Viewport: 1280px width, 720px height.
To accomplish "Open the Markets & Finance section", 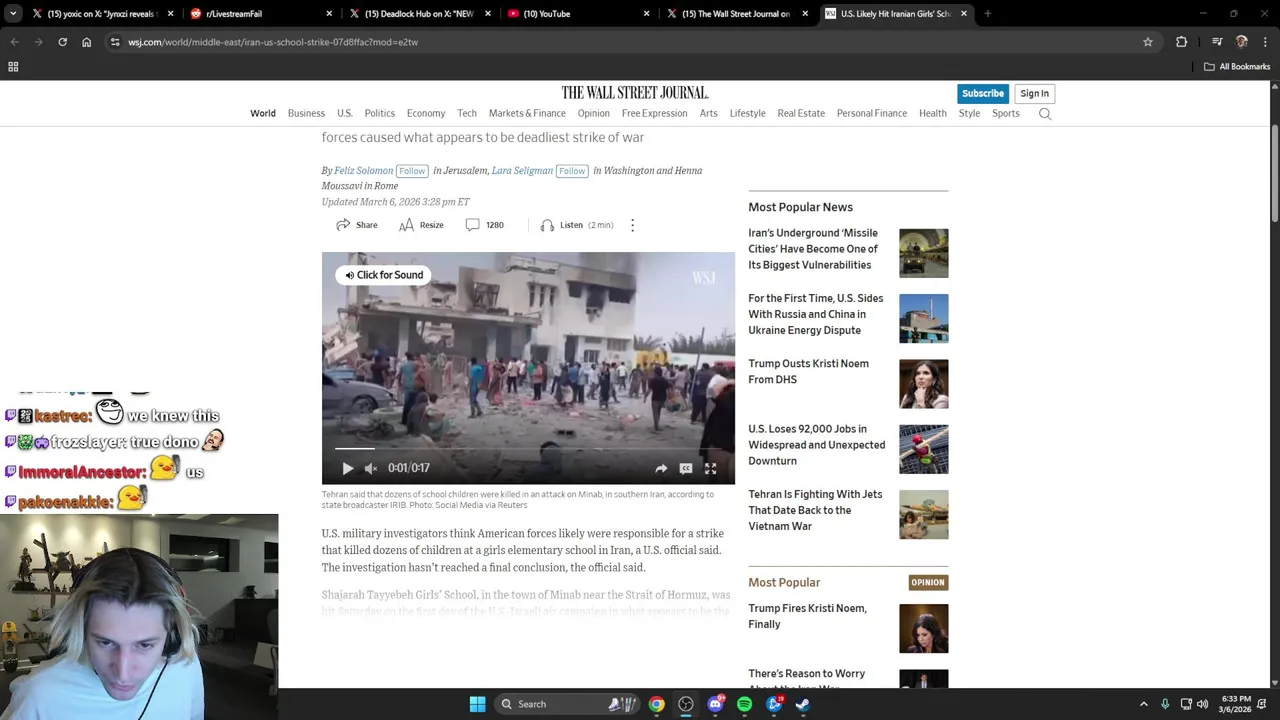I will (x=527, y=113).
